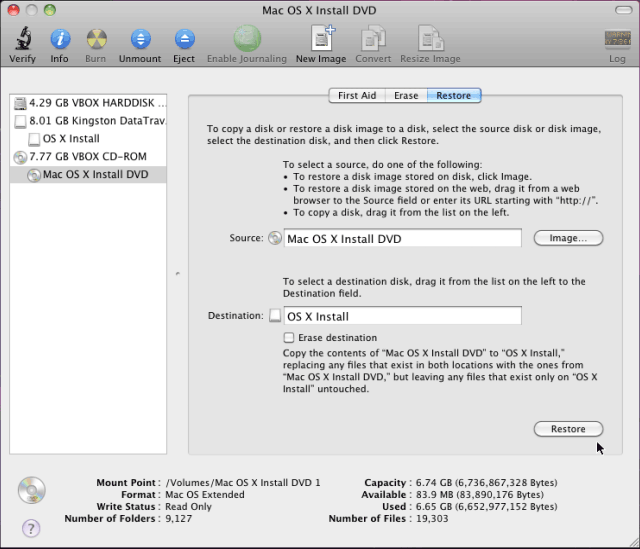Select 7.77 GB VBOX CD-ROM in sidebar
Screen dimensions: 640x549
(88, 157)
